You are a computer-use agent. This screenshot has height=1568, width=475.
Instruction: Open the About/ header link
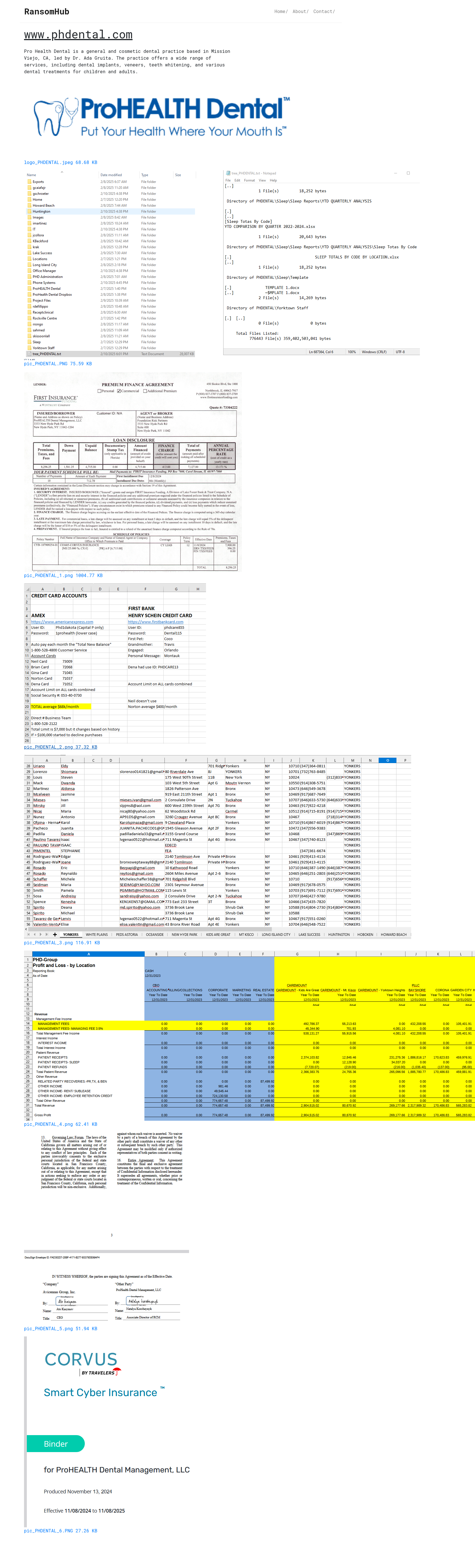pyautogui.click(x=300, y=12)
